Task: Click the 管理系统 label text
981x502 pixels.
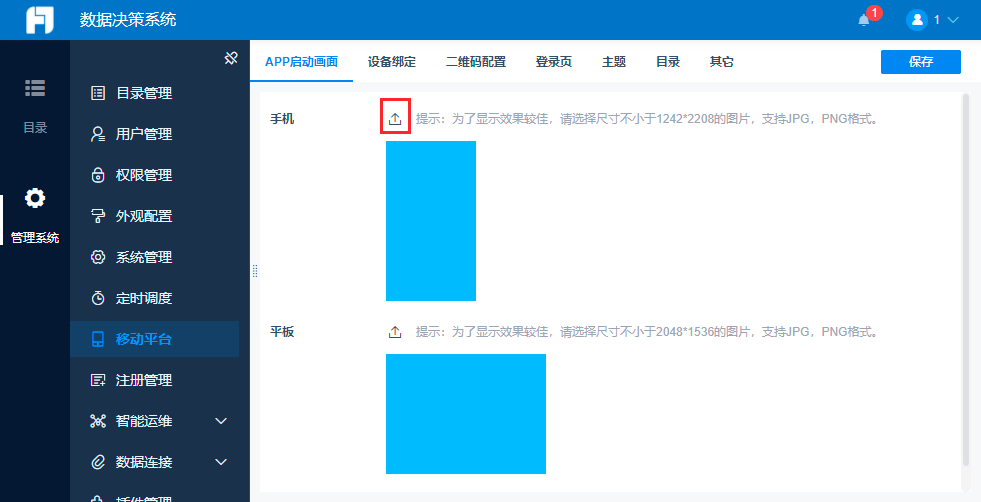Action: pyautogui.click(x=35, y=238)
